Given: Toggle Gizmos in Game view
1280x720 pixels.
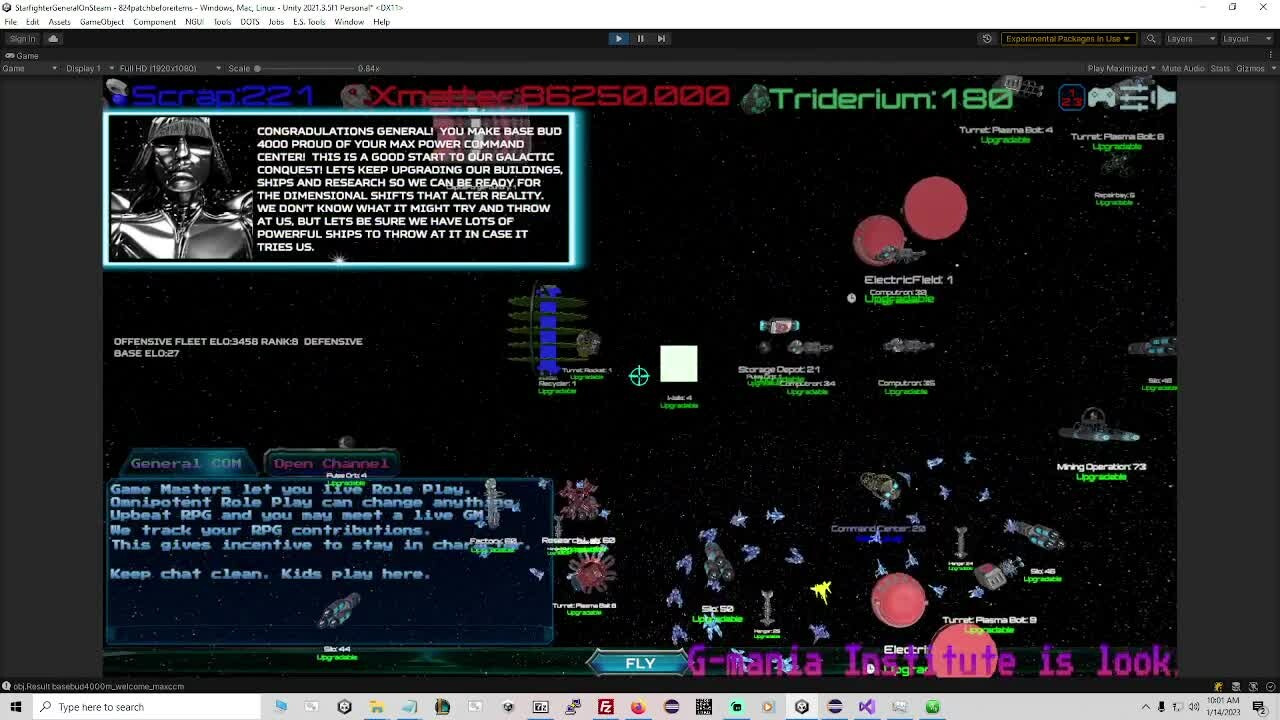Looking at the screenshot, I should (1250, 68).
